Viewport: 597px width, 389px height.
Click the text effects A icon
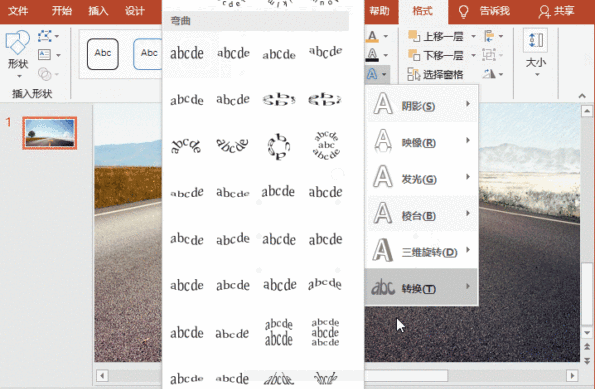(372, 74)
